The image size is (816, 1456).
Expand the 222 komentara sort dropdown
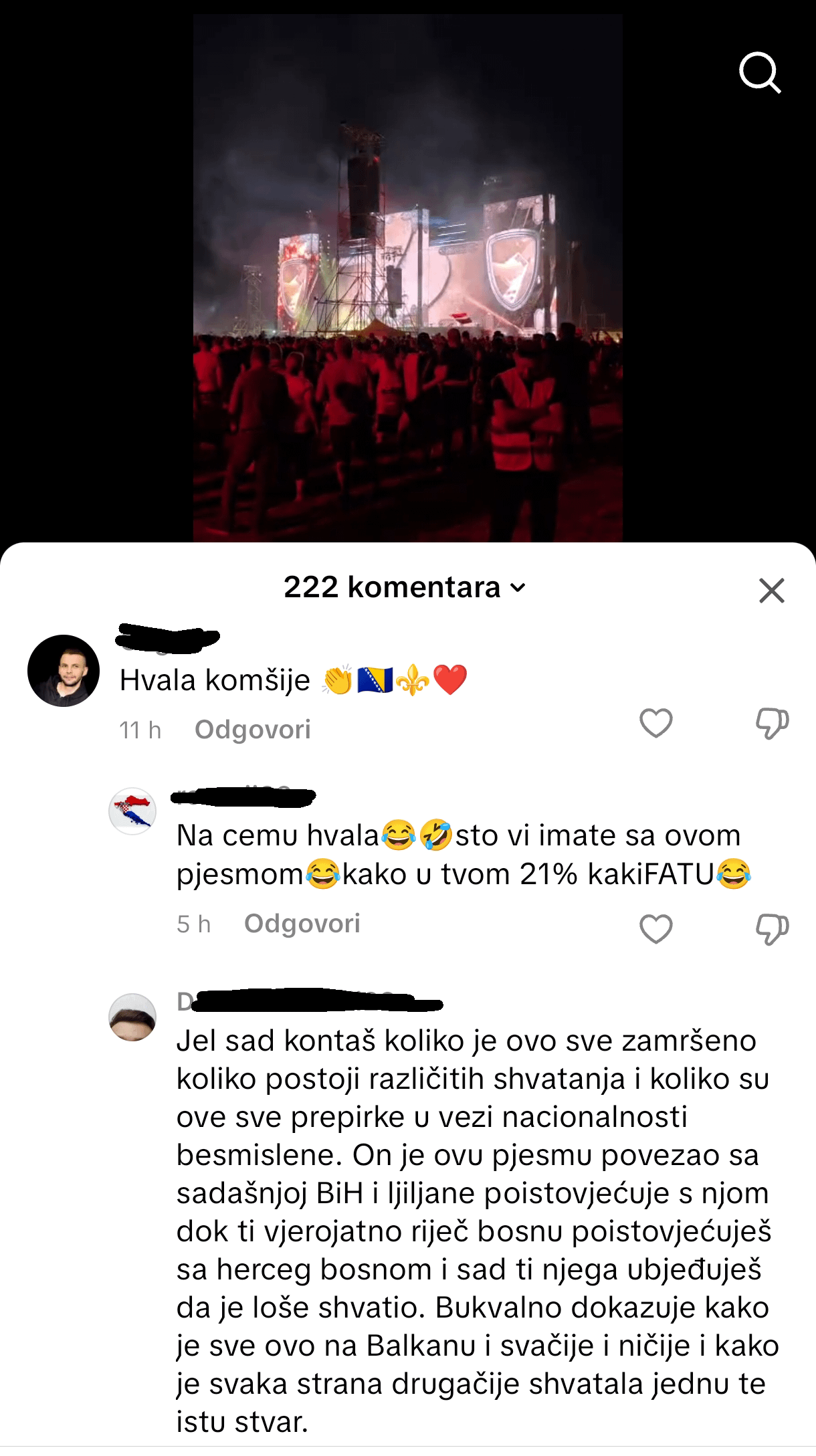pyautogui.click(x=518, y=588)
